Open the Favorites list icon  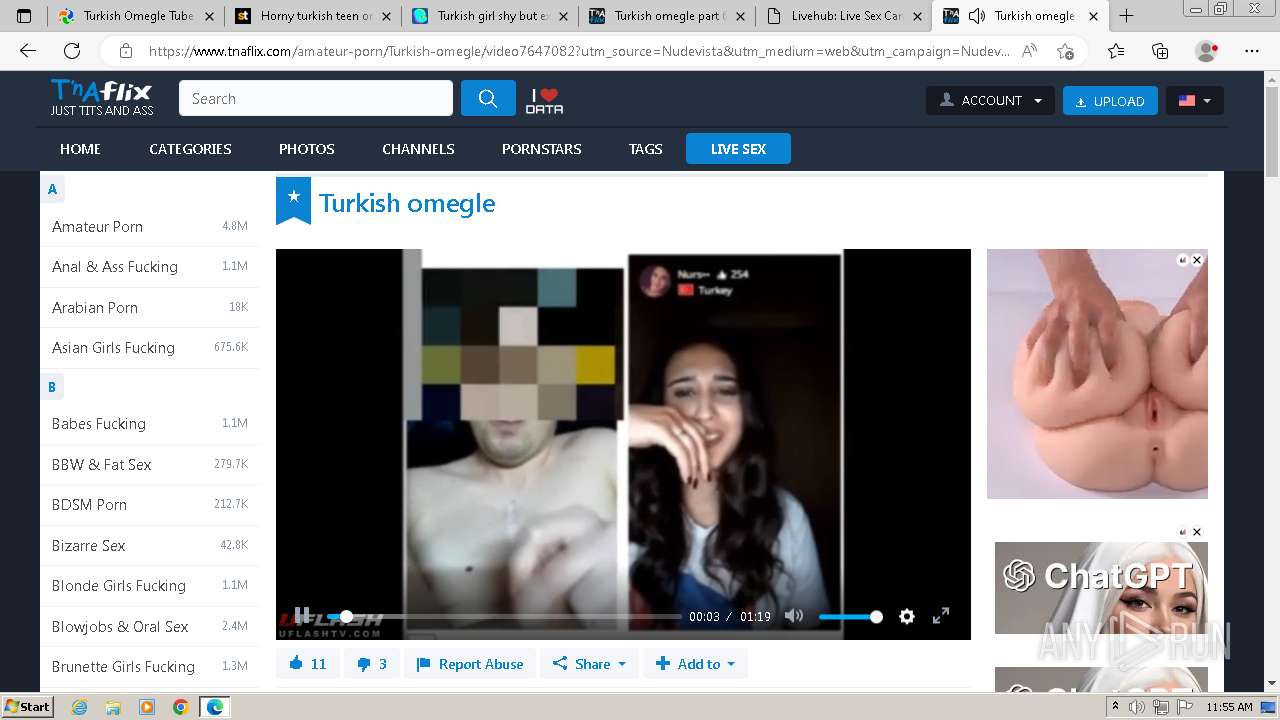coord(1116,51)
